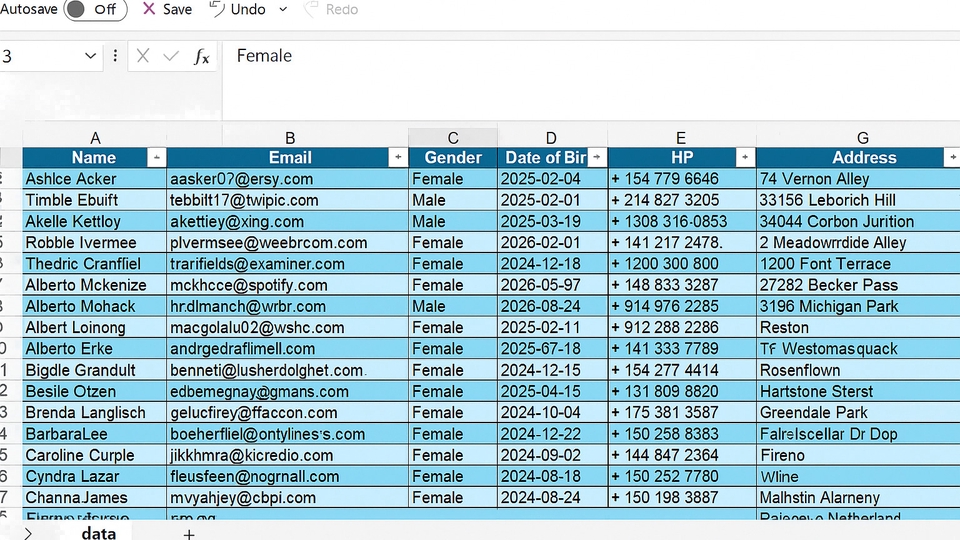960x540 pixels.
Task: Open the Undo history dropdown arrow
Action: 283,10
